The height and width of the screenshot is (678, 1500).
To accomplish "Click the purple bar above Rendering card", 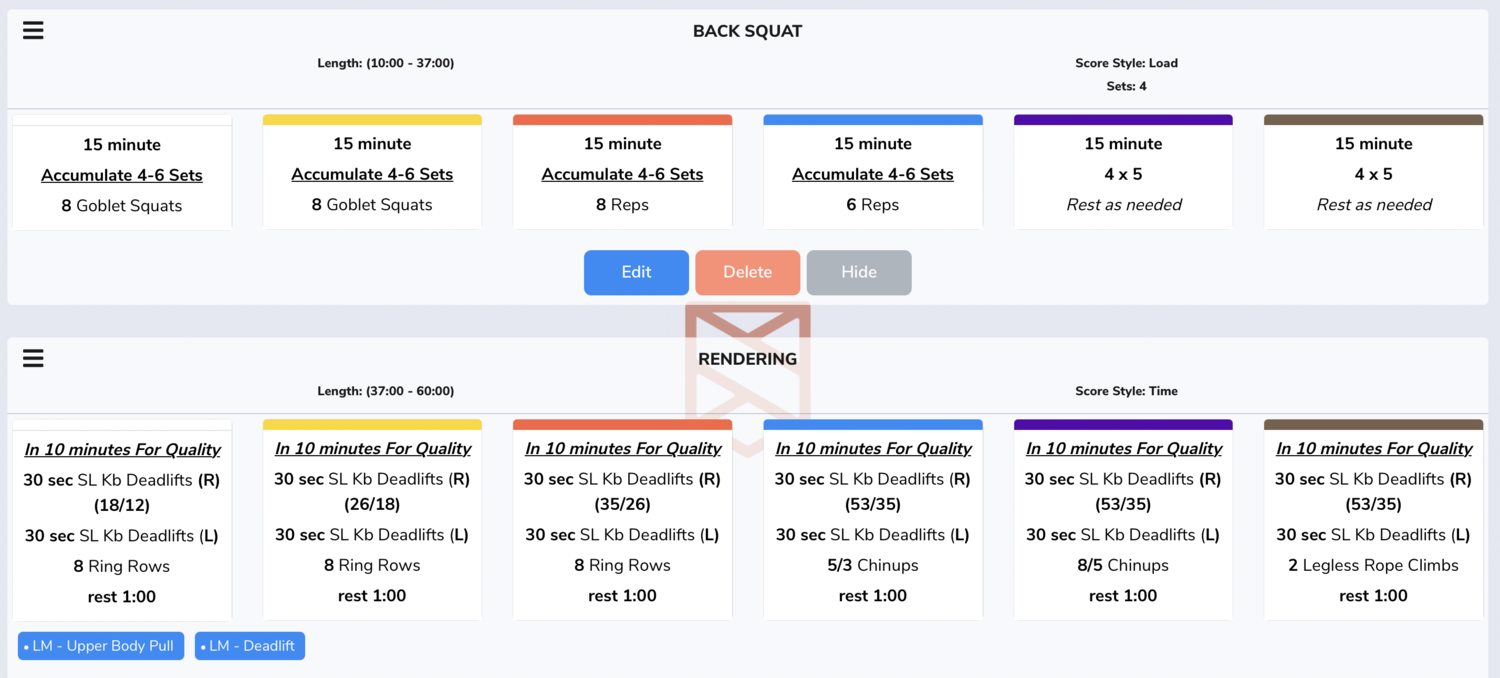I will [1123, 425].
